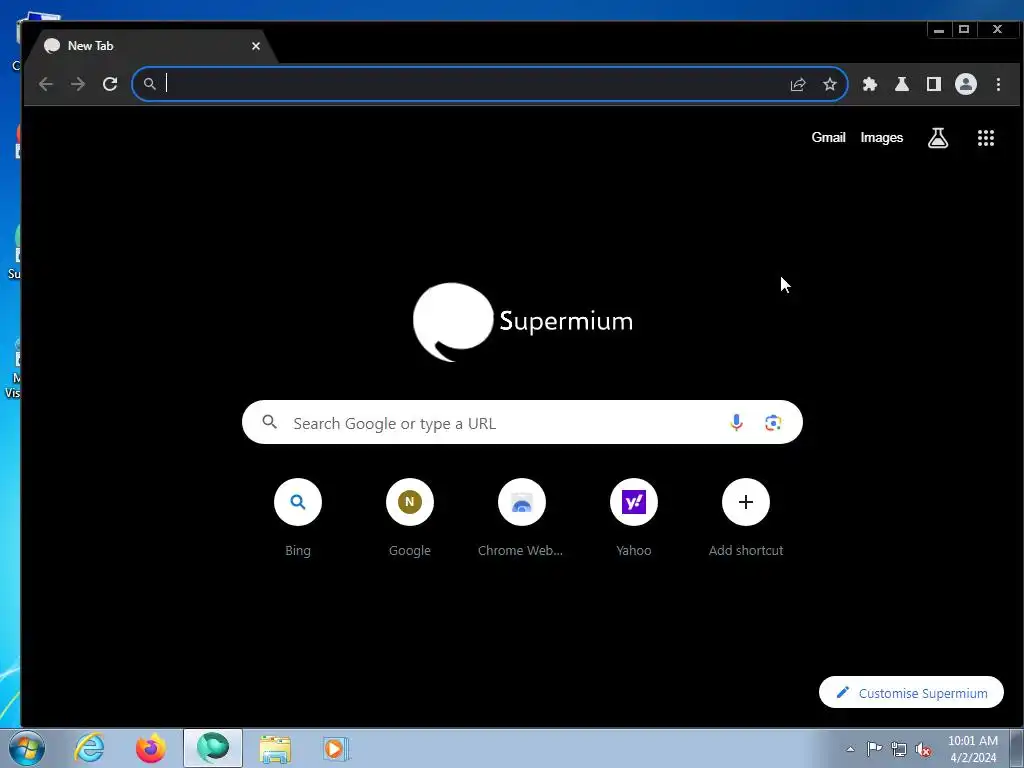Open the experiments flask icon in the toolbar
Image resolution: width=1024 pixels, height=768 pixels.
click(x=902, y=84)
